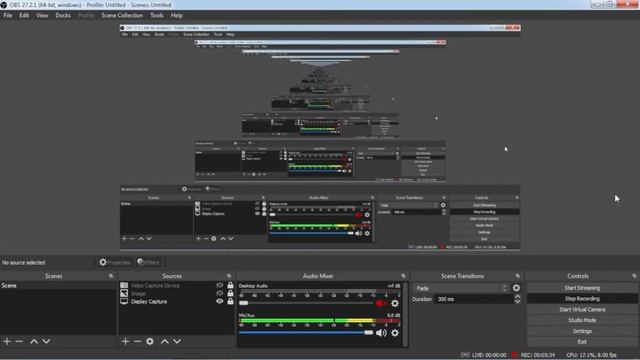
Task: Select the Scene item in Scenes list
Action: coord(58,286)
